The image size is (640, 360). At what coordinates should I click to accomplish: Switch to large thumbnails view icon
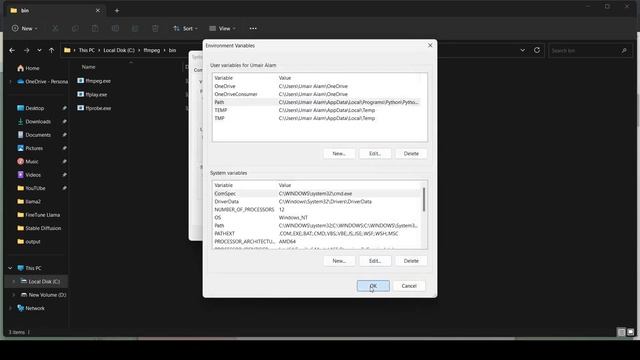point(631,332)
